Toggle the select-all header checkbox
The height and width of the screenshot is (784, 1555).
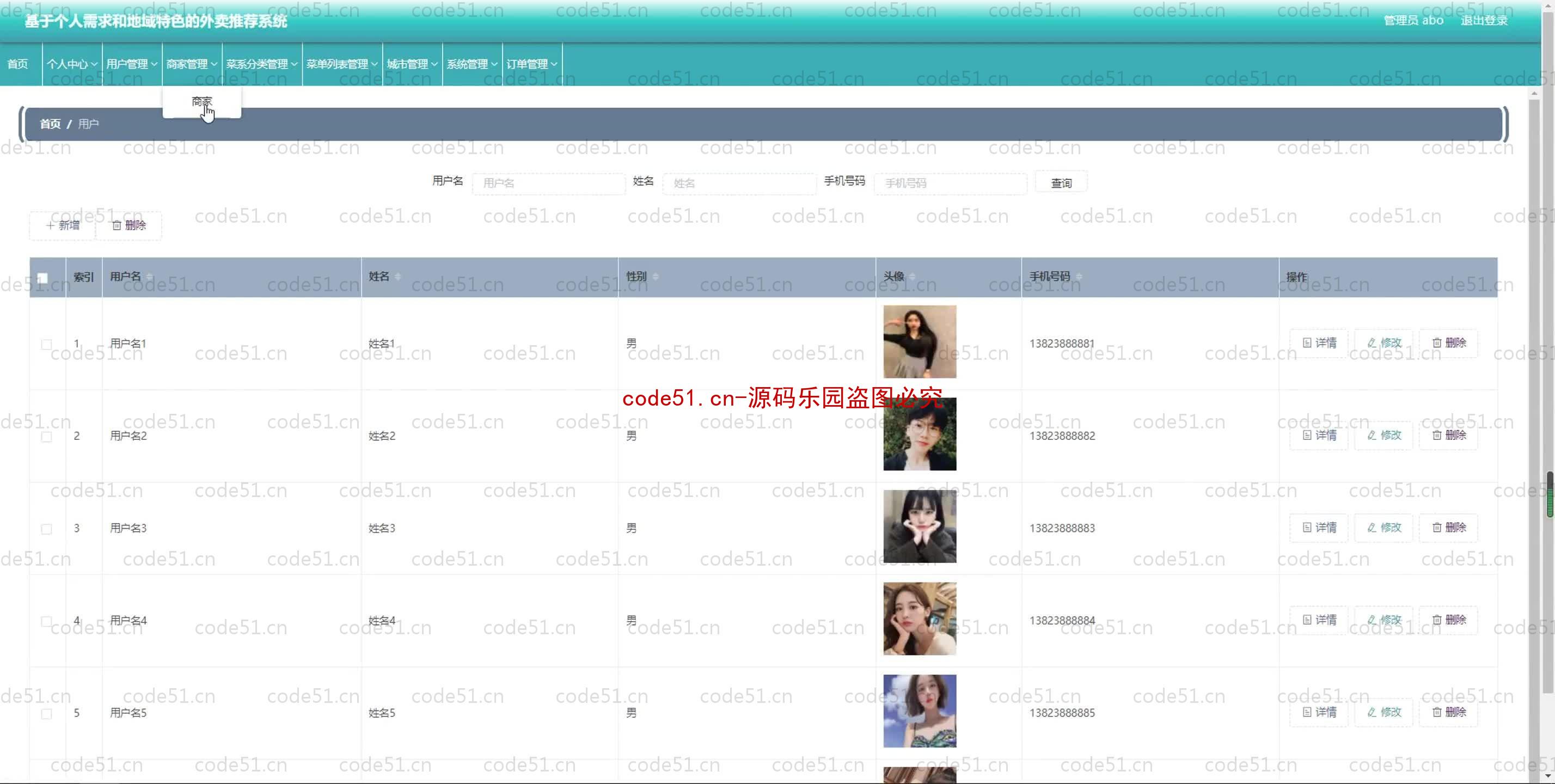(x=42, y=278)
